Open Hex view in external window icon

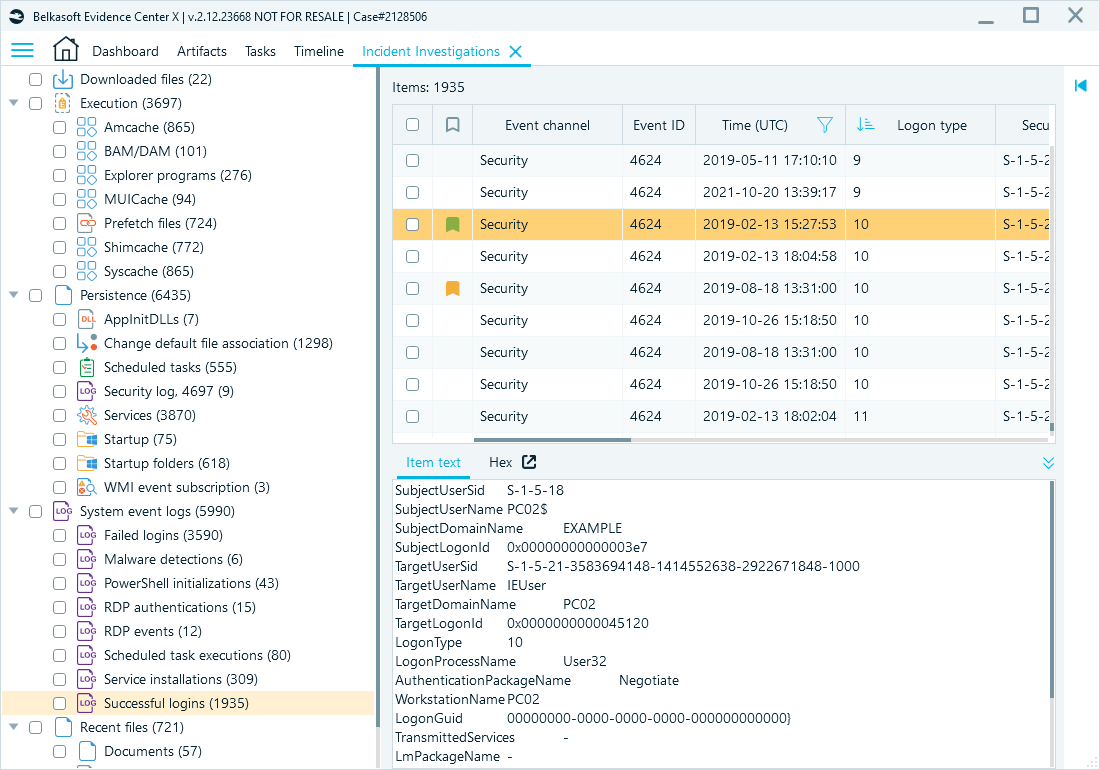pos(529,462)
